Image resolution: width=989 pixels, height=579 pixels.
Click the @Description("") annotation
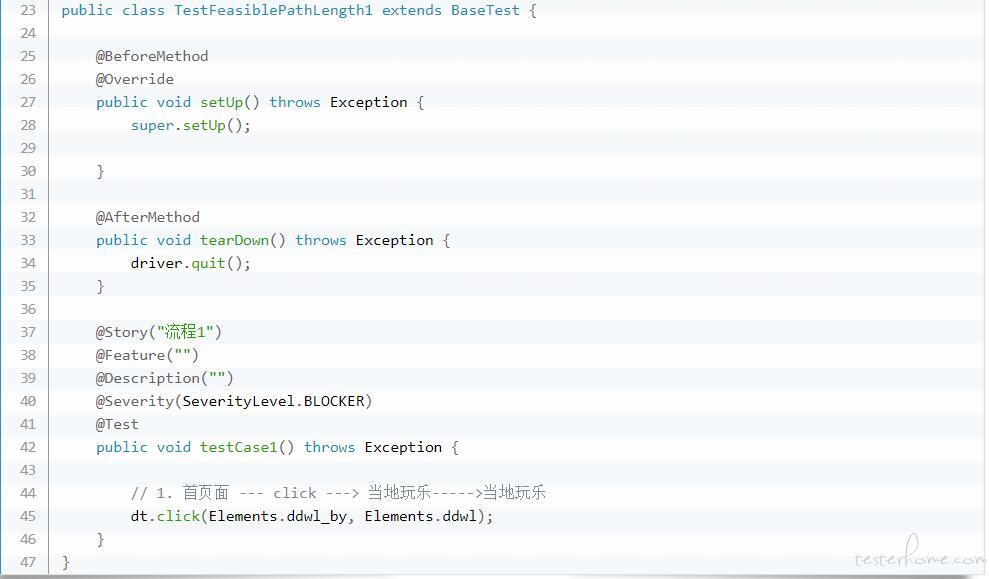(165, 378)
